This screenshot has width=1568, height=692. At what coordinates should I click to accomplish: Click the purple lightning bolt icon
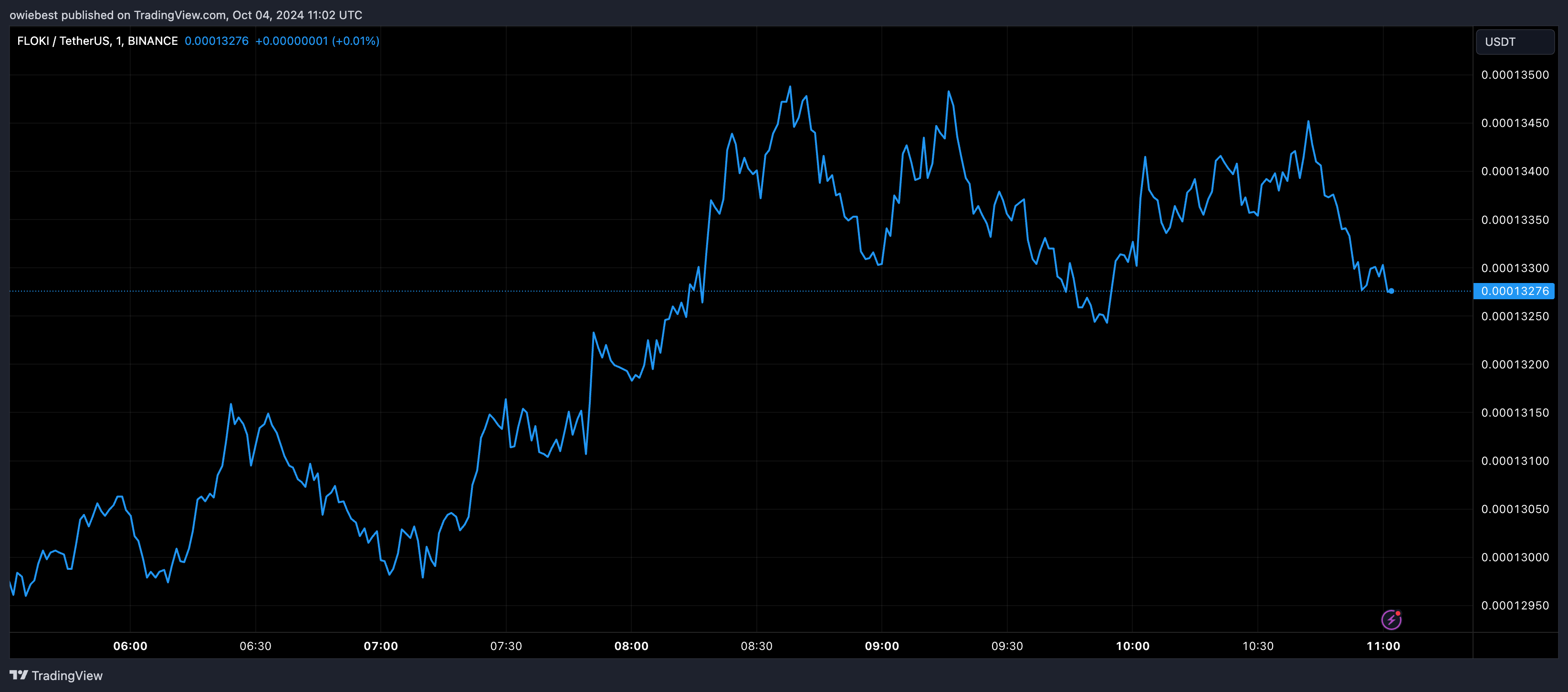tap(1391, 619)
